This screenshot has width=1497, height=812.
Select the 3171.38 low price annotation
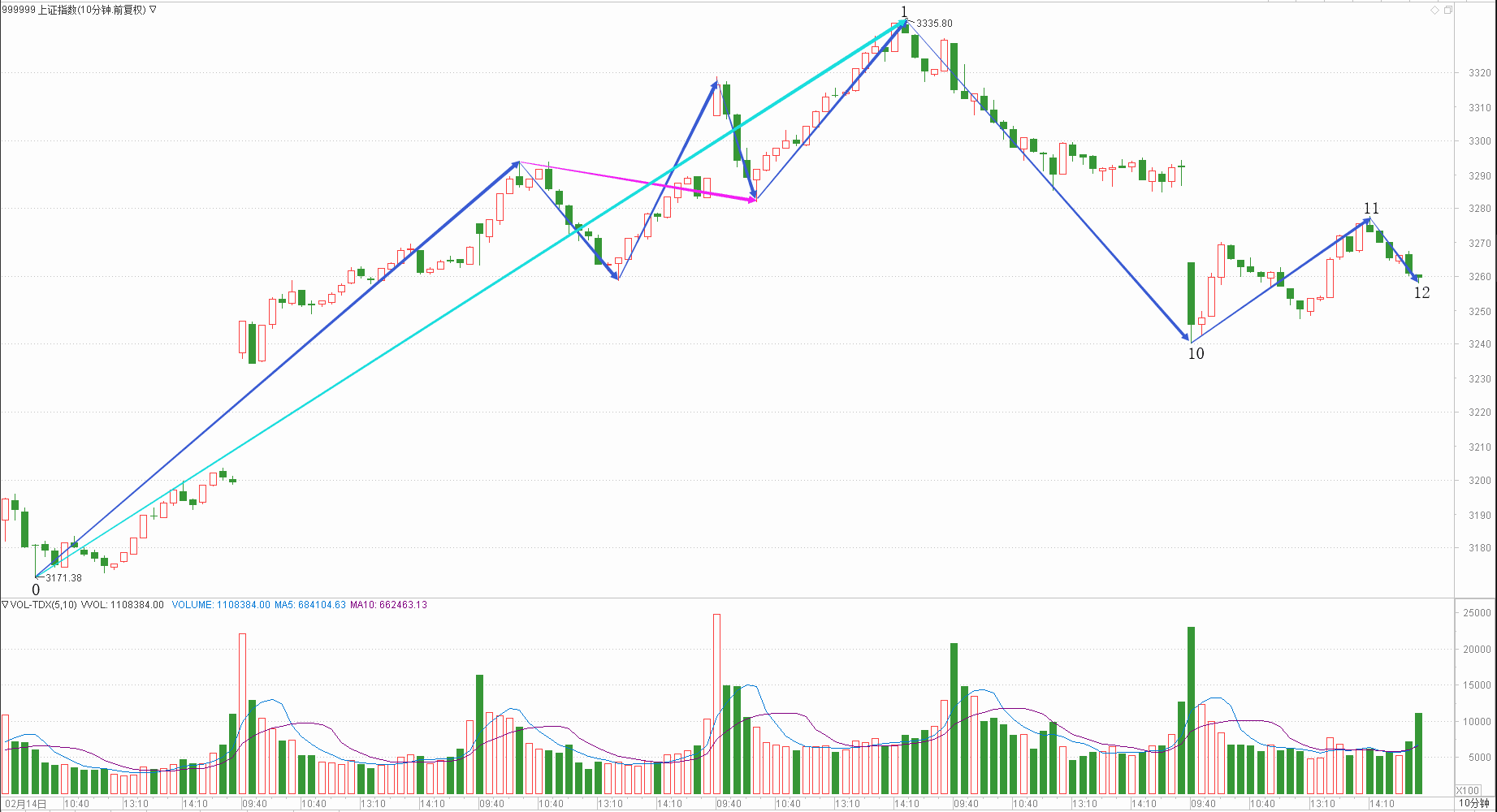(x=63, y=578)
